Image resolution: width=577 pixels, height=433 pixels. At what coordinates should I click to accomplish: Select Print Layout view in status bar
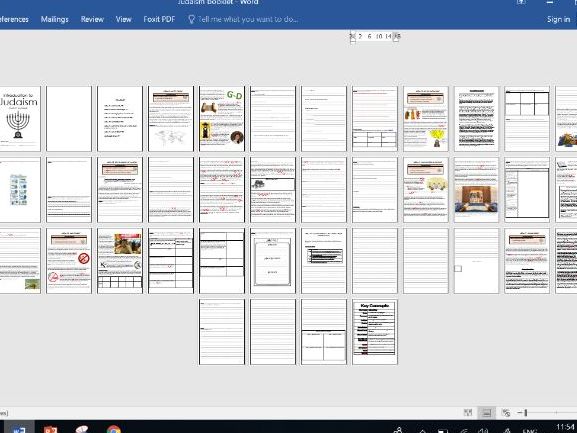486,413
